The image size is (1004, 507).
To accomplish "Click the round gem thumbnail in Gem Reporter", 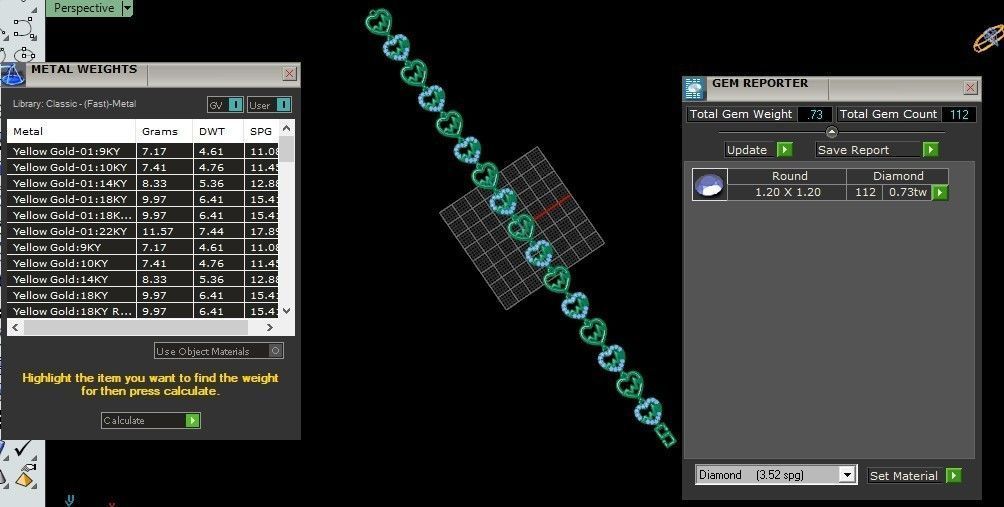I will 709,185.
